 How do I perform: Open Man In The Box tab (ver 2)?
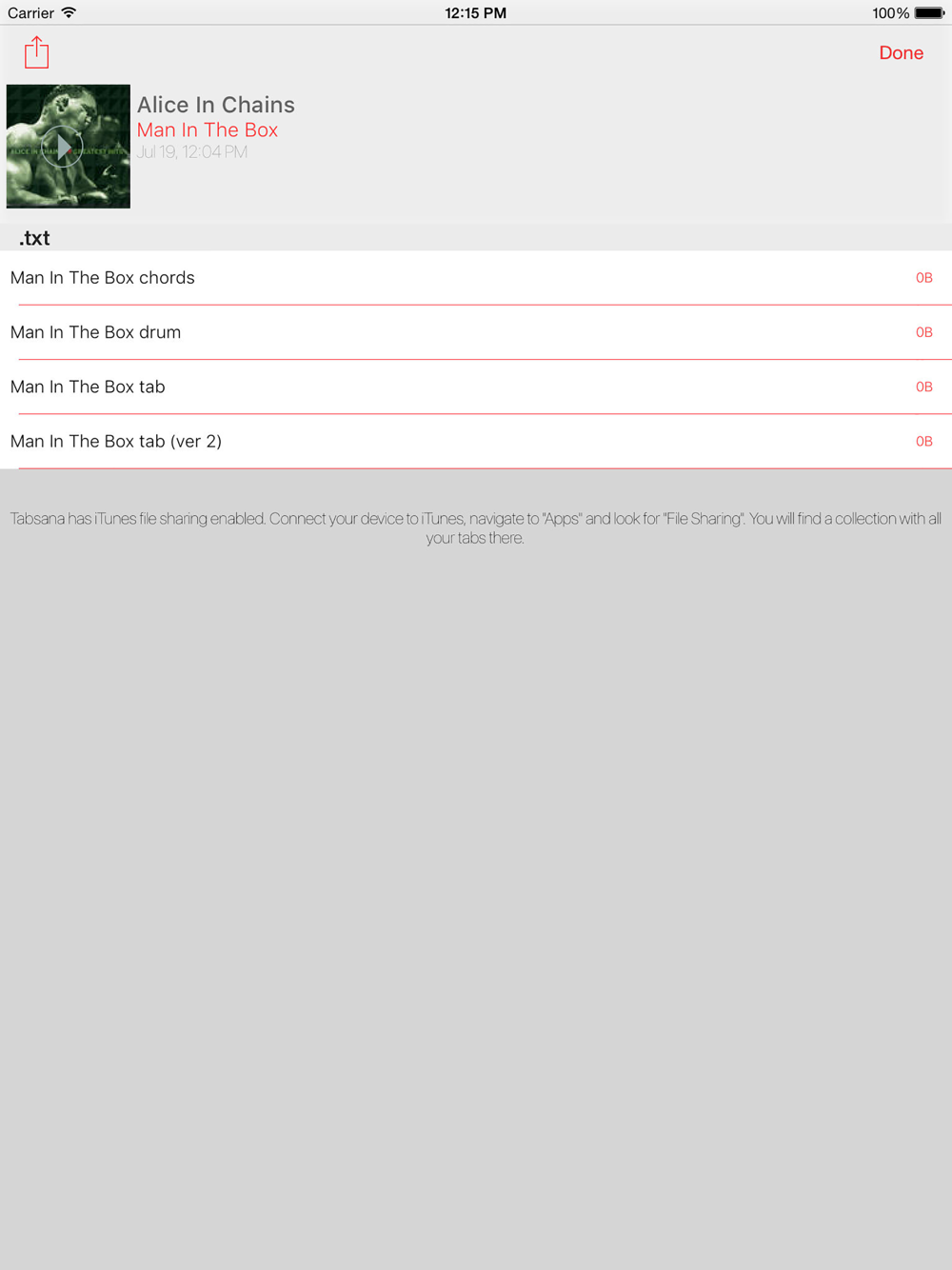point(476,442)
